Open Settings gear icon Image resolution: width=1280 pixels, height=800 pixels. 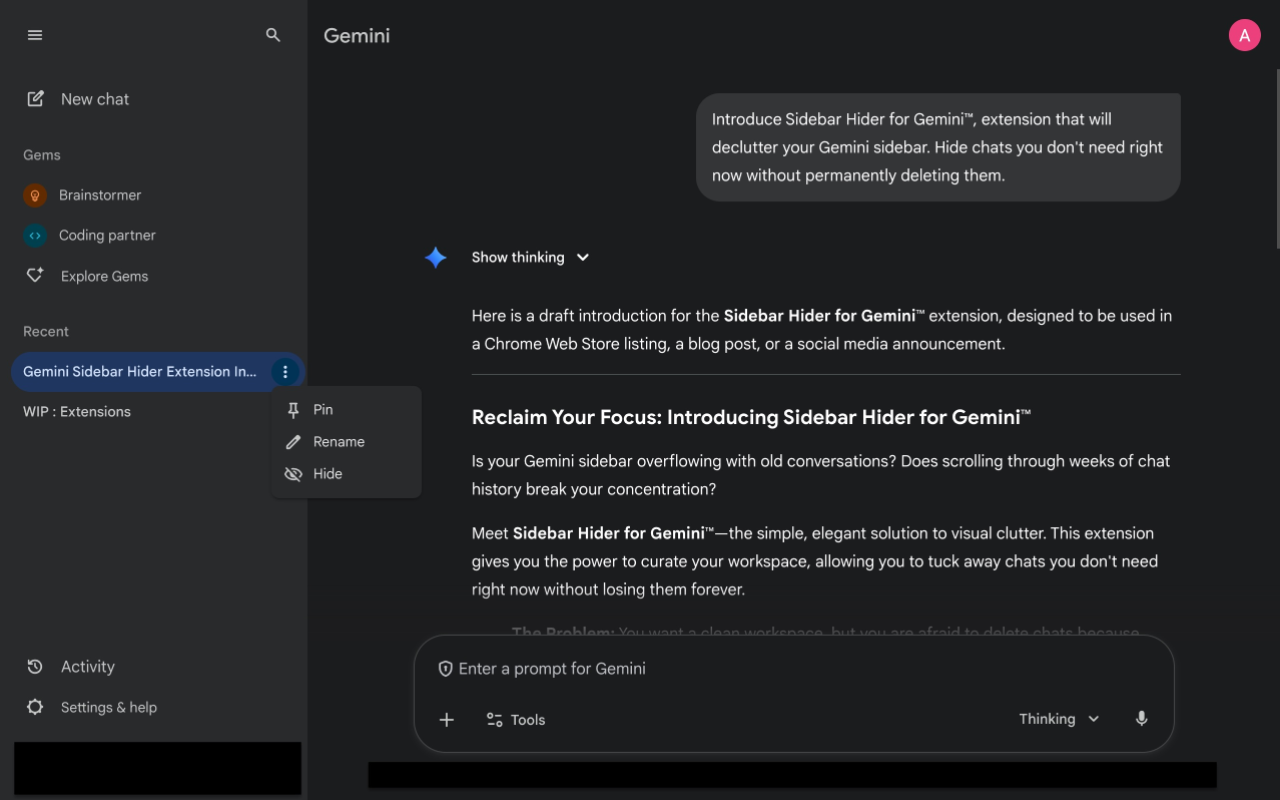[x=35, y=707]
